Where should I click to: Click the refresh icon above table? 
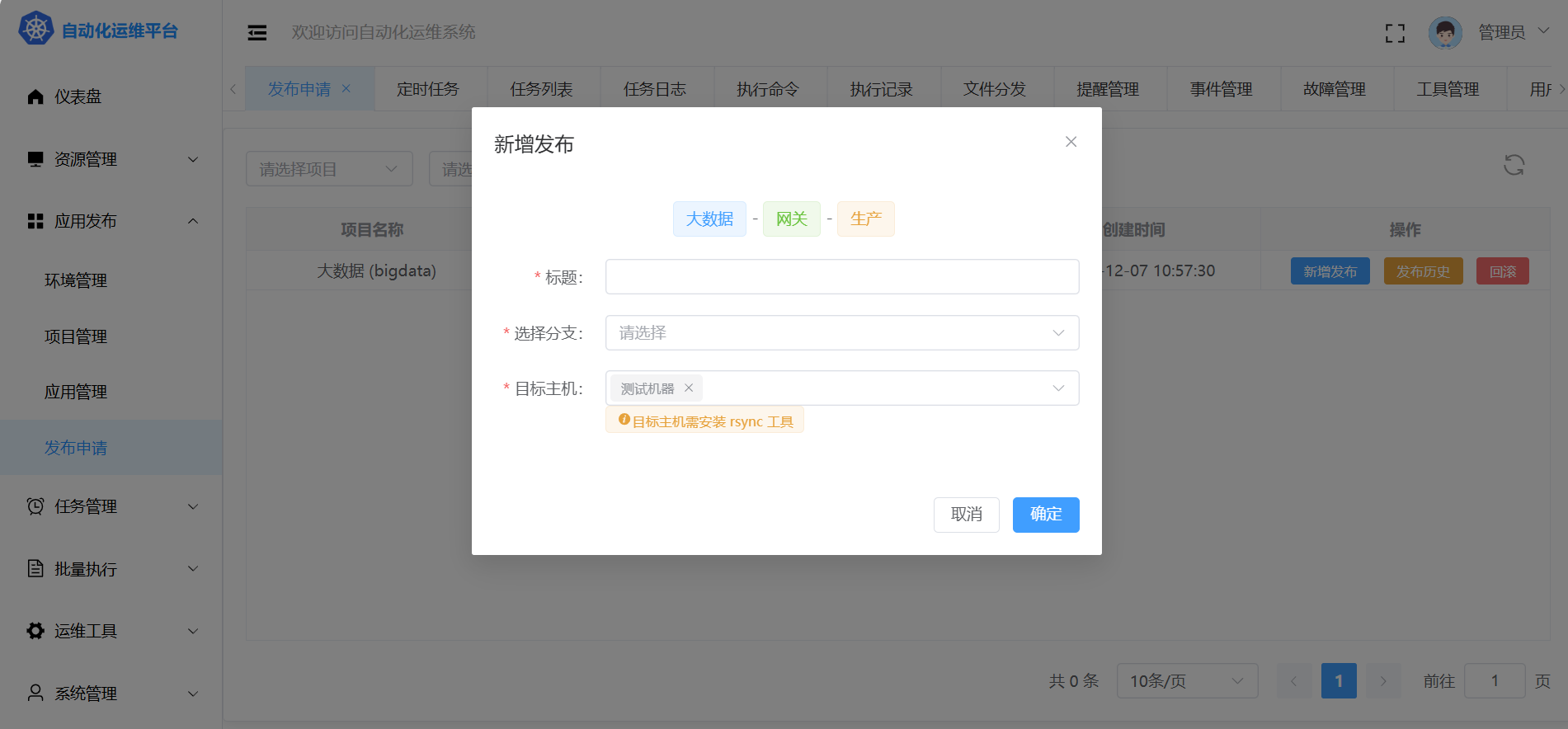(x=1514, y=166)
